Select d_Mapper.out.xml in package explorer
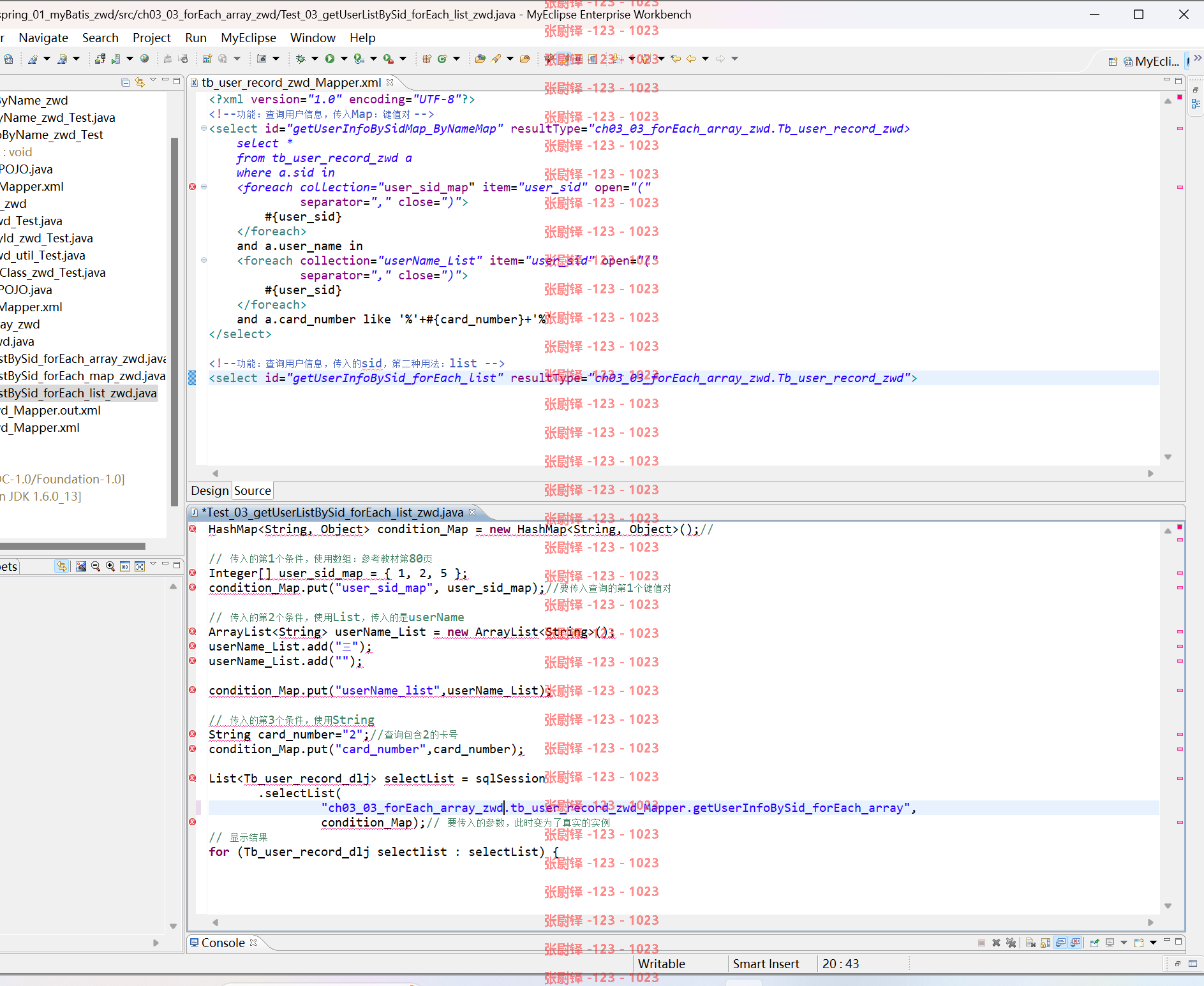 [x=50, y=410]
